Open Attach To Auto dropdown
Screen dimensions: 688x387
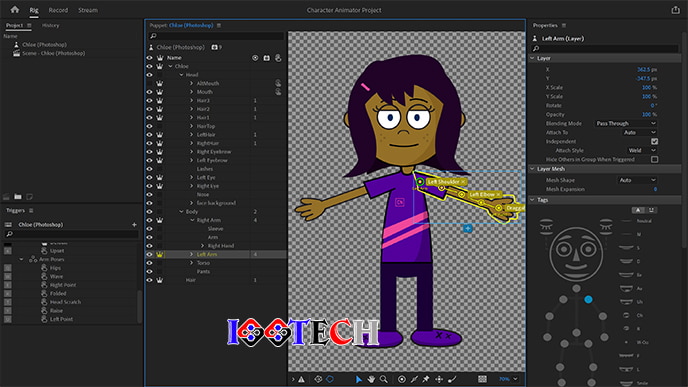coord(639,132)
